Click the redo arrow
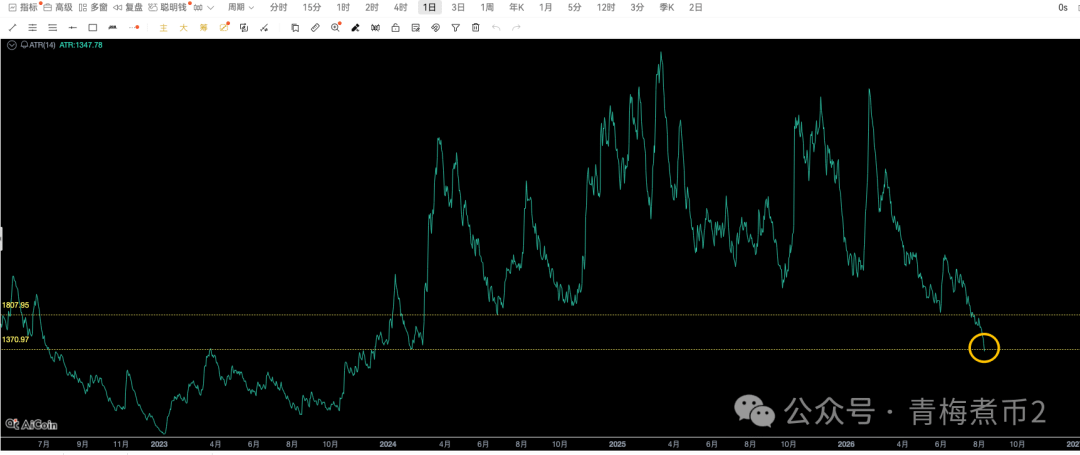Image resolution: width=1080 pixels, height=455 pixels. click(516, 28)
